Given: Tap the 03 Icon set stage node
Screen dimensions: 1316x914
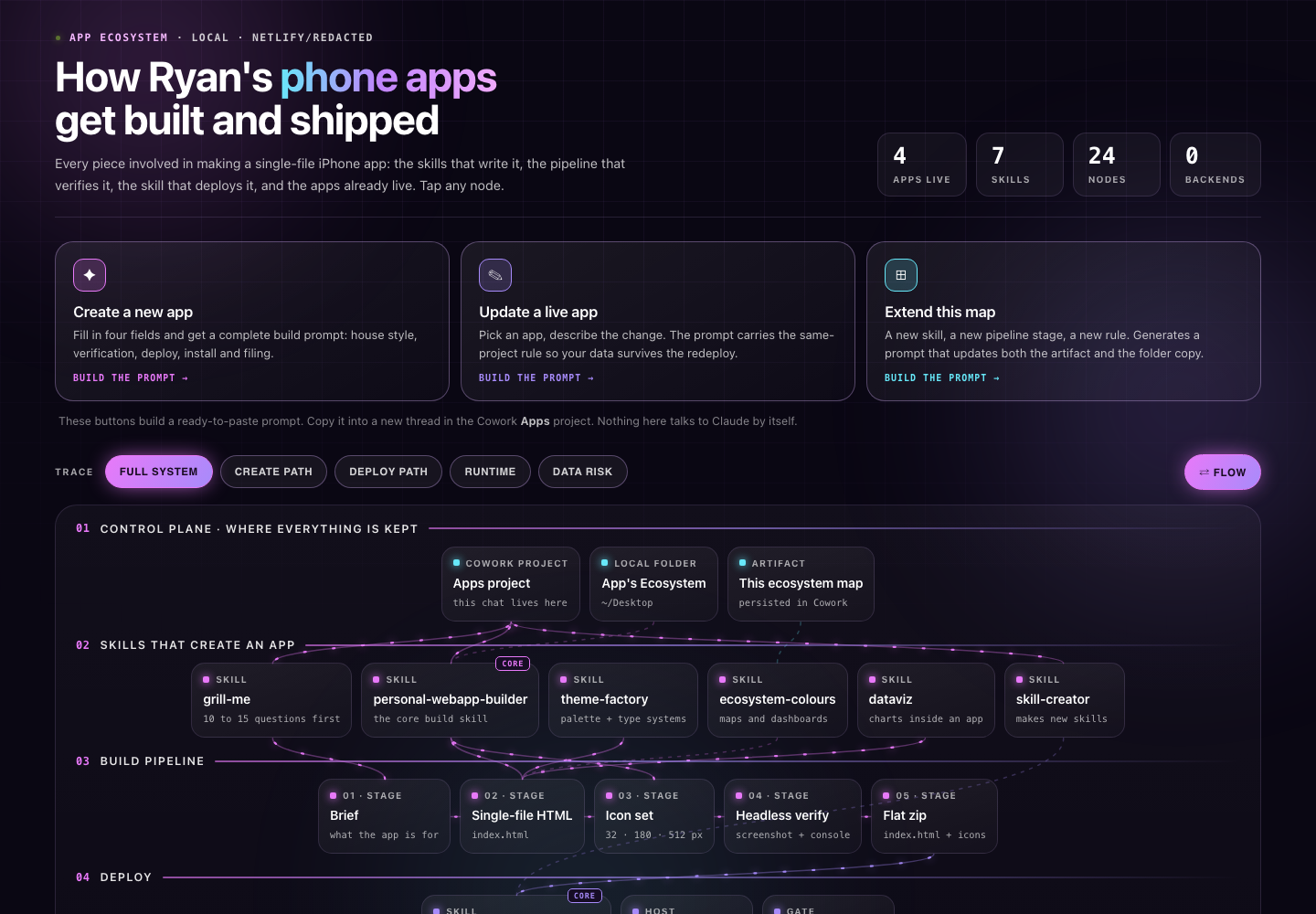Looking at the screenshot, I should point(654,816).
